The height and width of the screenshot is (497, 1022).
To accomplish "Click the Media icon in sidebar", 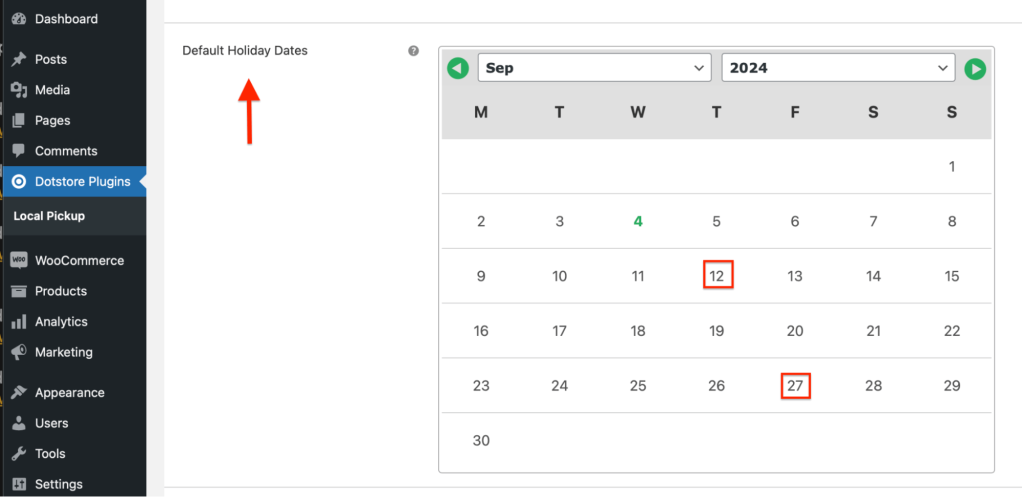I will pos(19,90).
